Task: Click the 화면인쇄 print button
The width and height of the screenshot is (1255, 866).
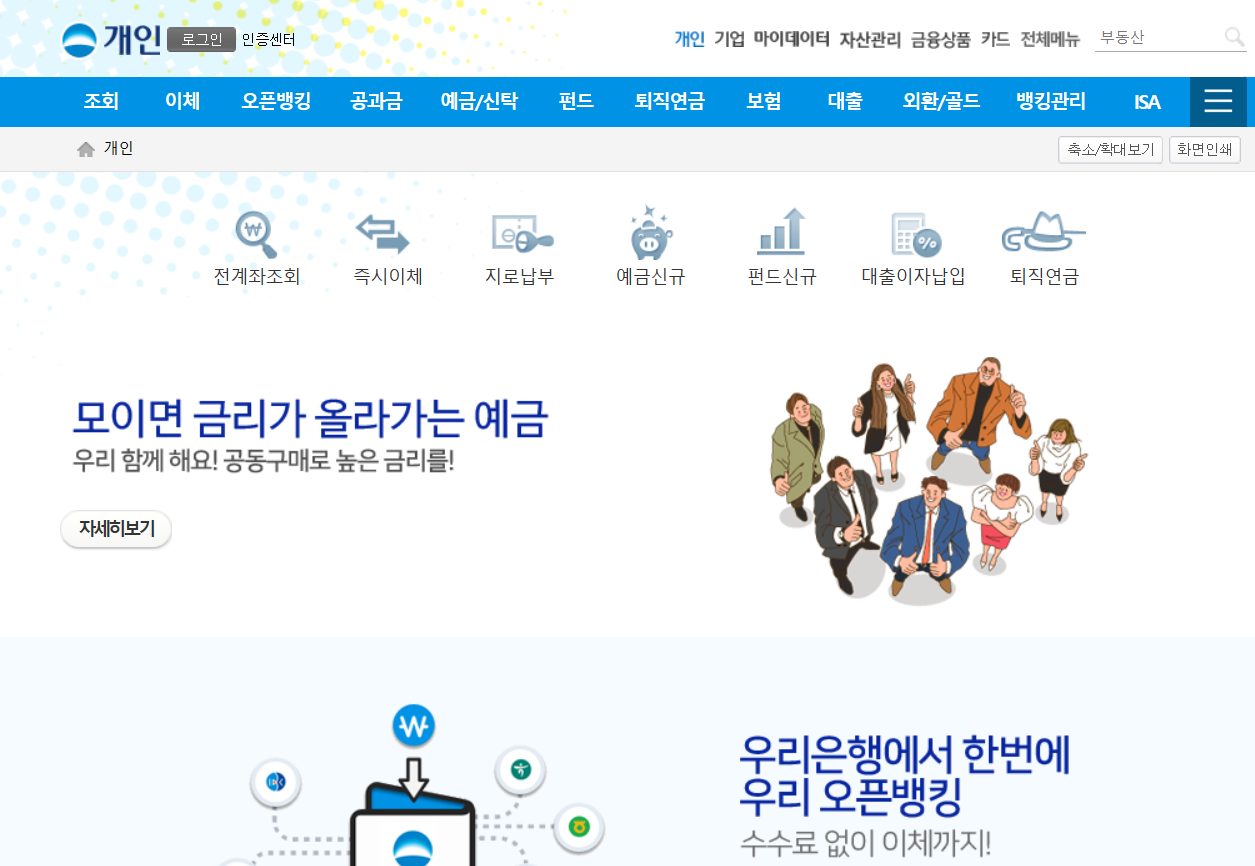Action: click(x=1204, y=149)
